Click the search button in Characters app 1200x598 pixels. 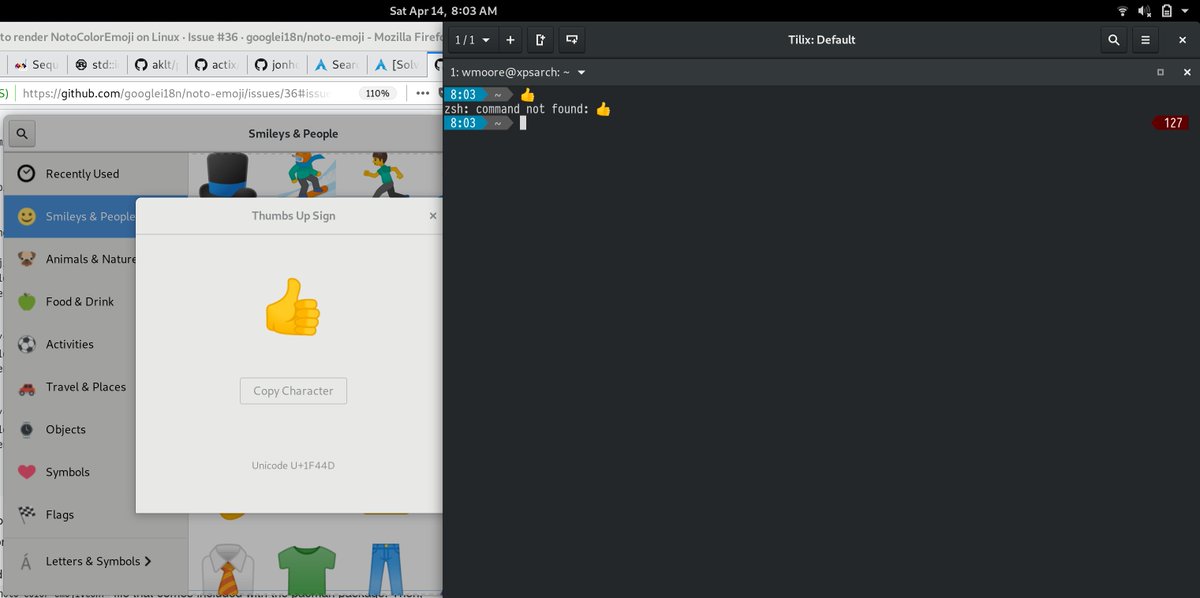(x=22, y=133)
